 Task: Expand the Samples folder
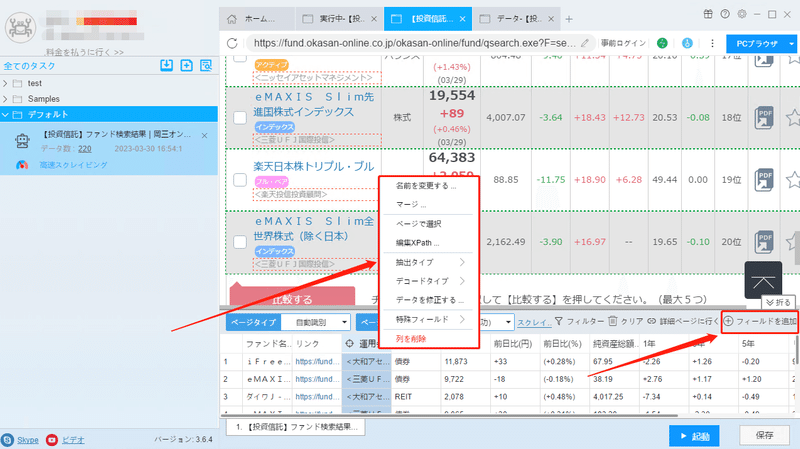pos(5,99)
